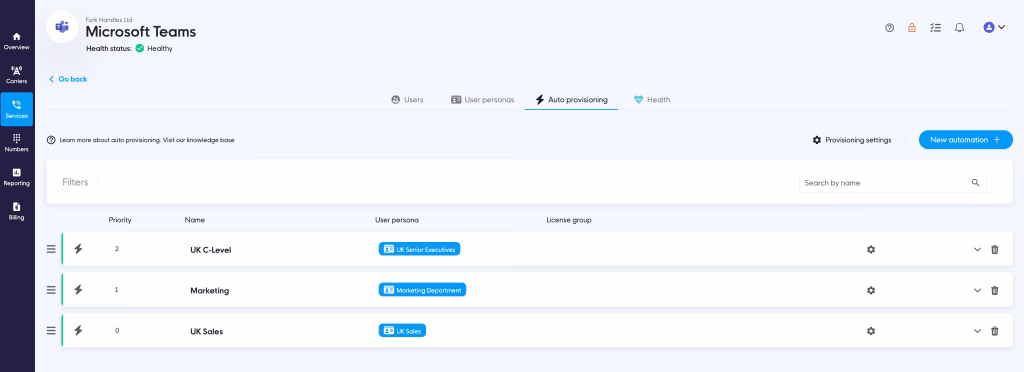The height and width of the screenshot is (372, 1024).
Task: Expand the UK Sales row chevron
Action: click(x=978, y=331)
